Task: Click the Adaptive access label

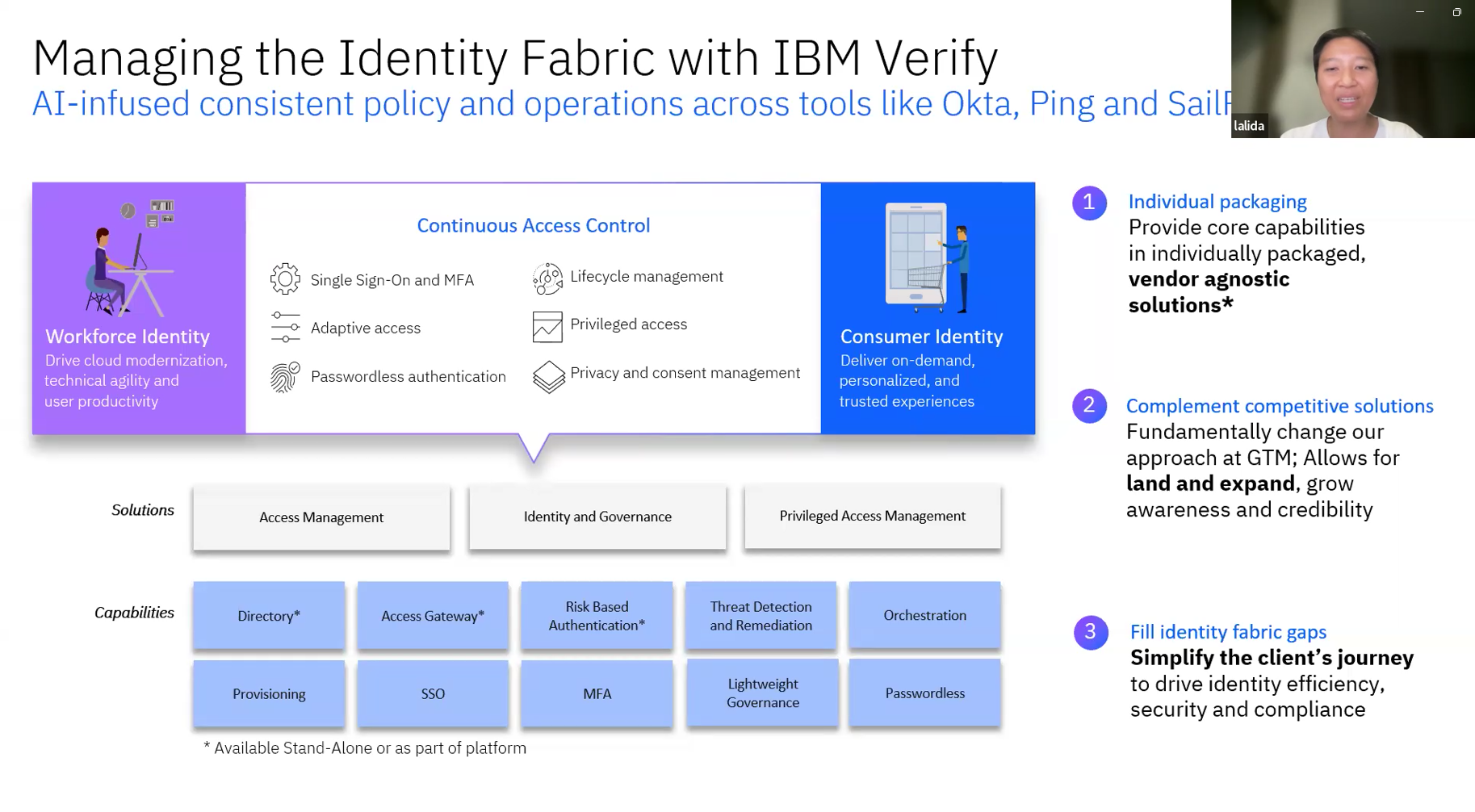Action: point(366,328)
